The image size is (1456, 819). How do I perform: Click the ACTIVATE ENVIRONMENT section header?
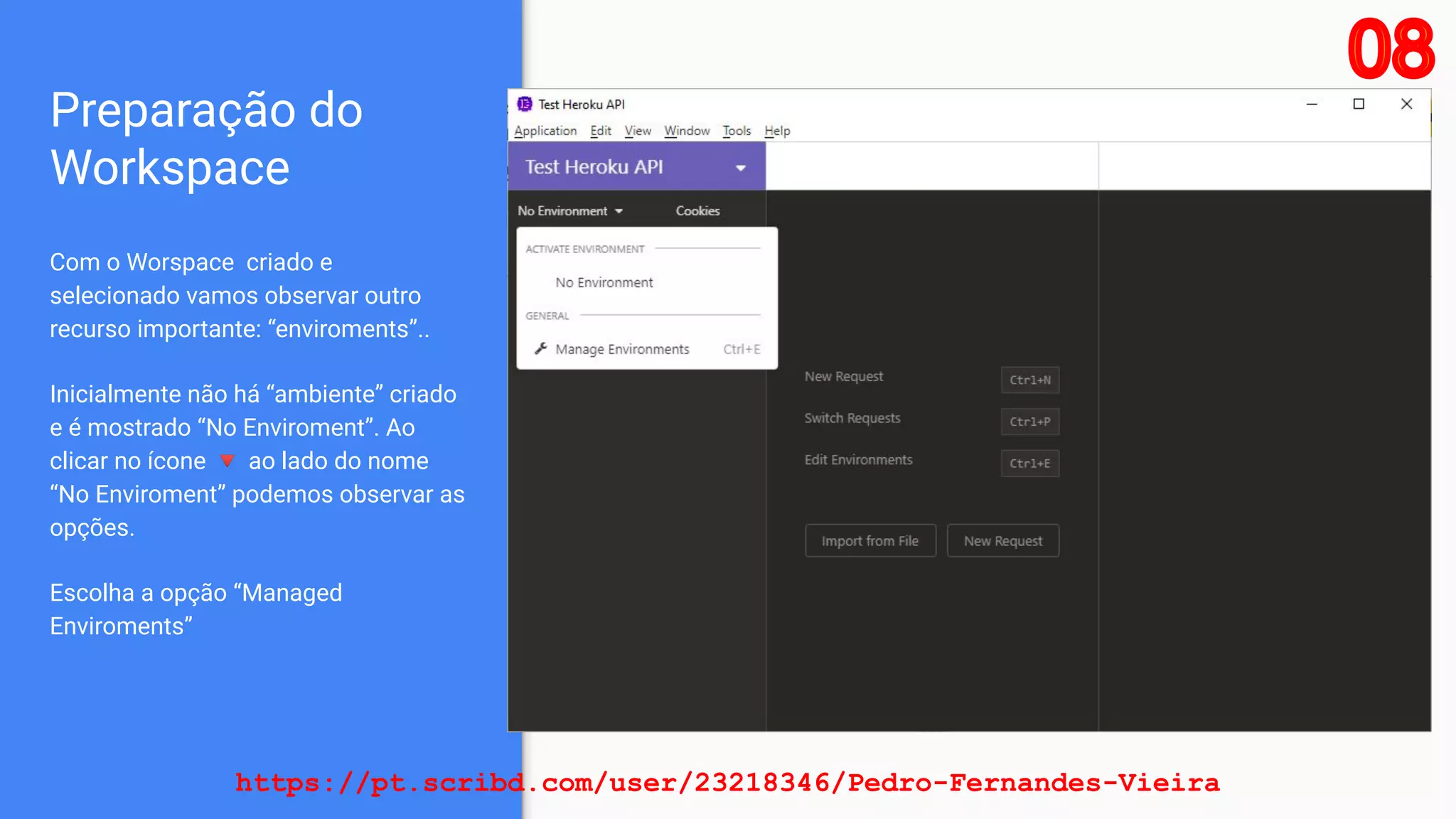pyautogui.click(x=585, y=249)
